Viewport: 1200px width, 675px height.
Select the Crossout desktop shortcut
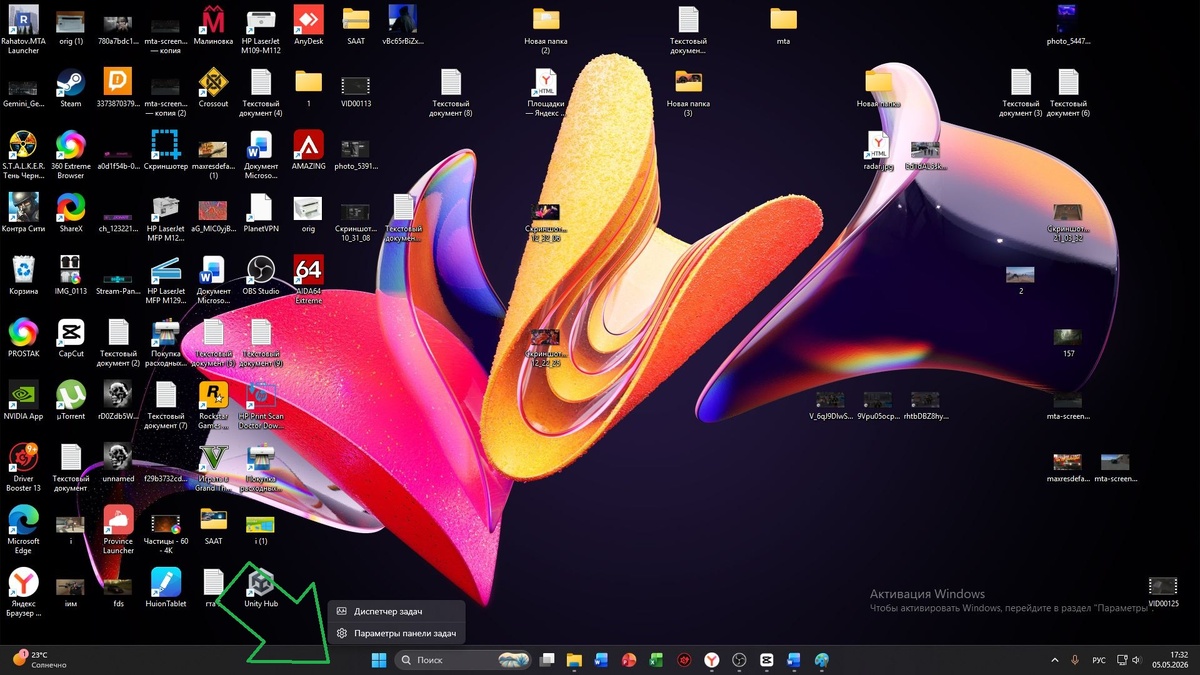point(213,88)
